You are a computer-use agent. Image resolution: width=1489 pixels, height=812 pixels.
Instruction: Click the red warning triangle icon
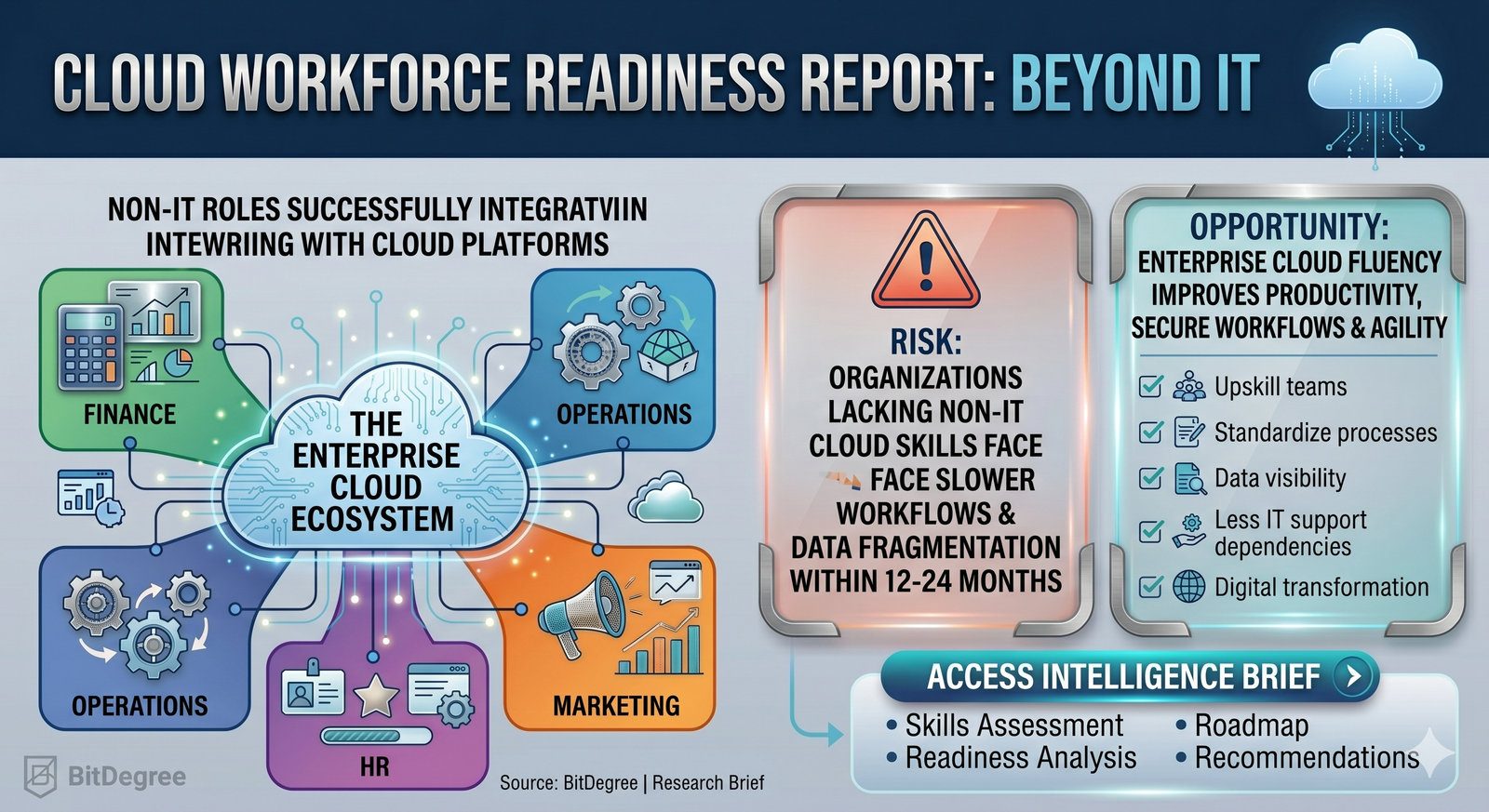tap(925, 263)
